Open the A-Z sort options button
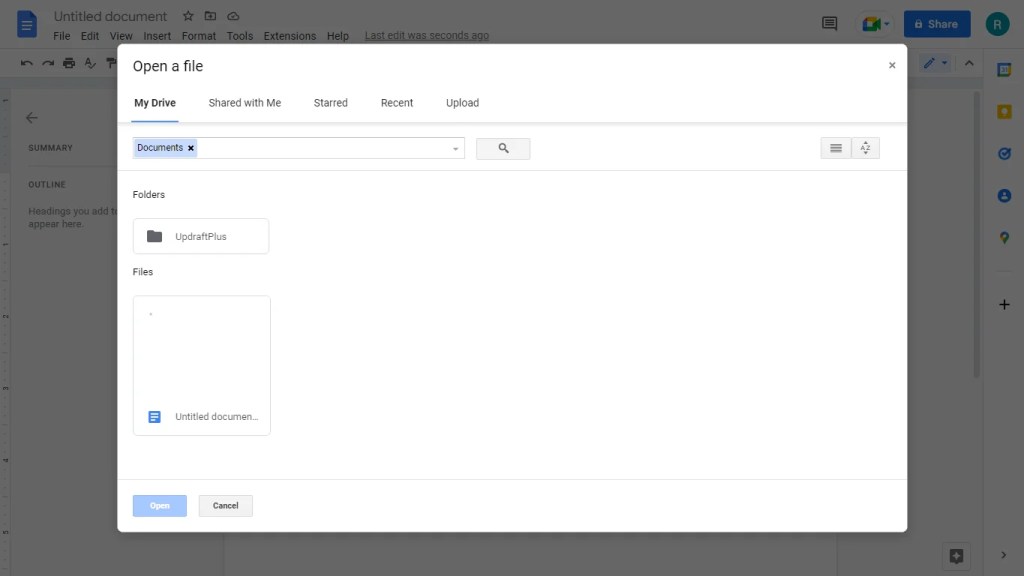Image resolution: width=1024 pixels, height=576 pixels. 865,148
